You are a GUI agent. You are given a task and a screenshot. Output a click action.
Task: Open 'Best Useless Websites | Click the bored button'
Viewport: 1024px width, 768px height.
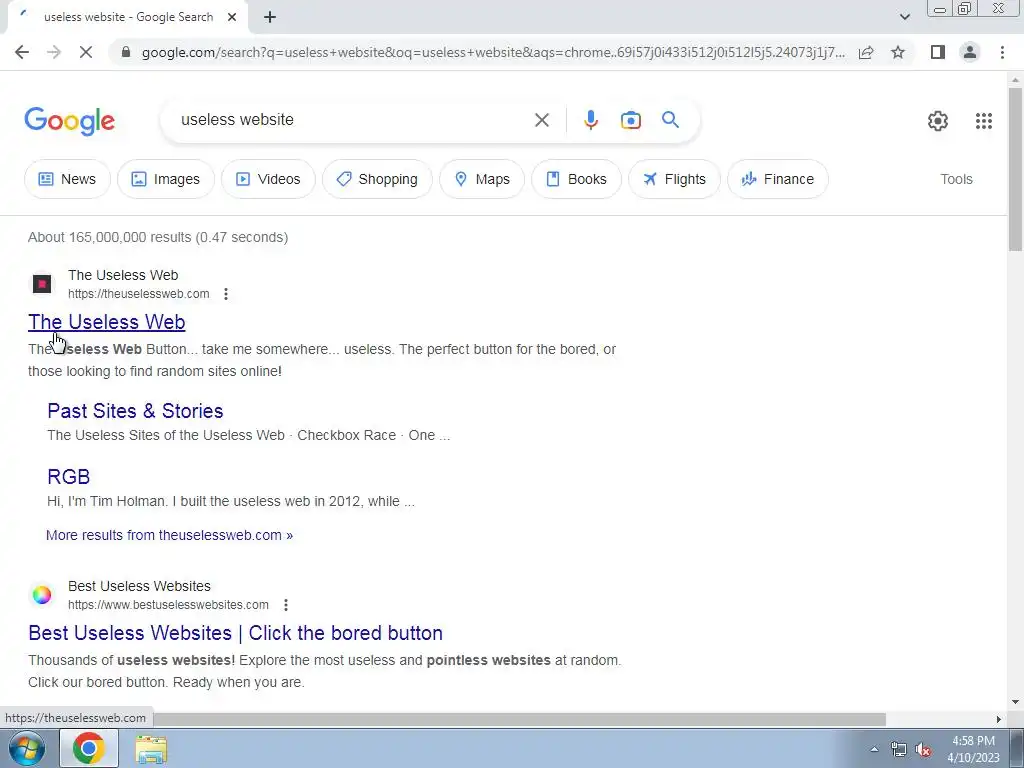pos(236,633)
